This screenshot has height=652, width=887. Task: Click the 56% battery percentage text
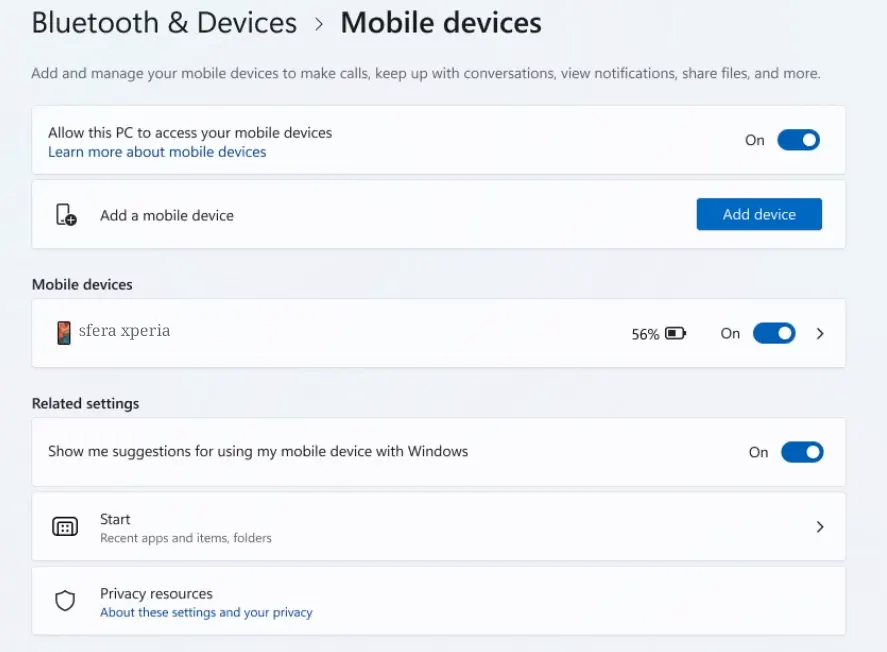tap(645, 335)
